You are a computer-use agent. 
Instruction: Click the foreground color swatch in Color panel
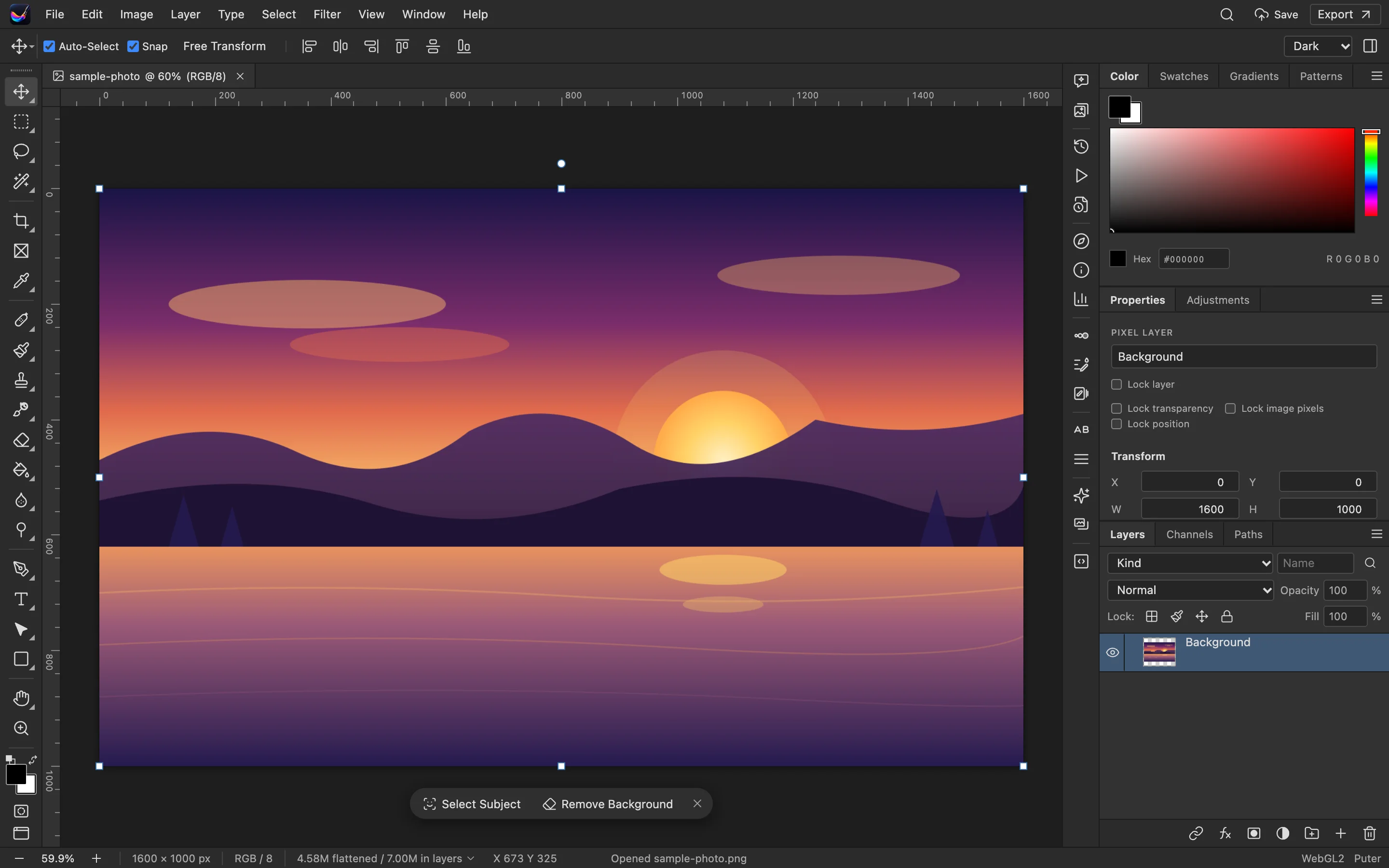[x=1119, y=107]
